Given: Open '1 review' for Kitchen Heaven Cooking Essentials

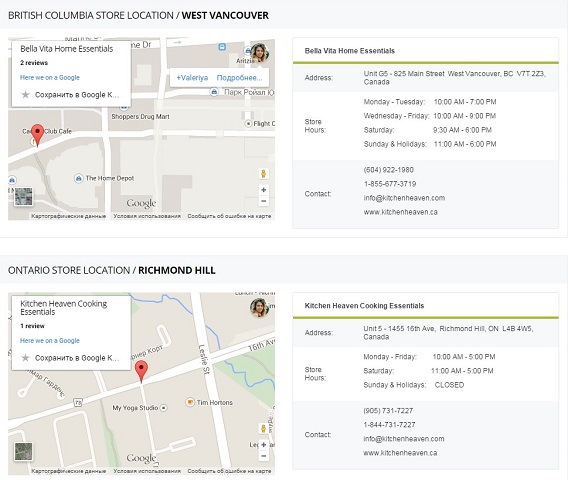Looking at the screenshot, I should point(32,326).
